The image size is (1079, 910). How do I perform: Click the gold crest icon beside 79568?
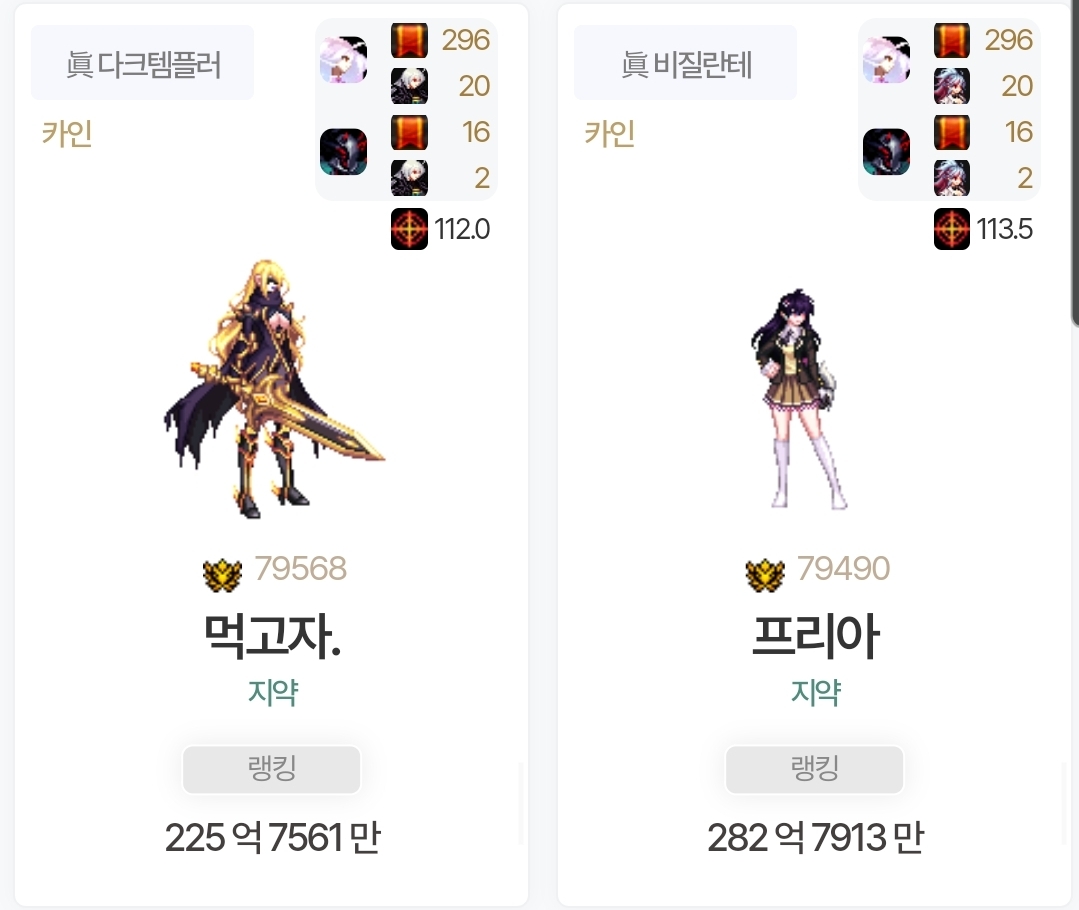tap(222, 575)
